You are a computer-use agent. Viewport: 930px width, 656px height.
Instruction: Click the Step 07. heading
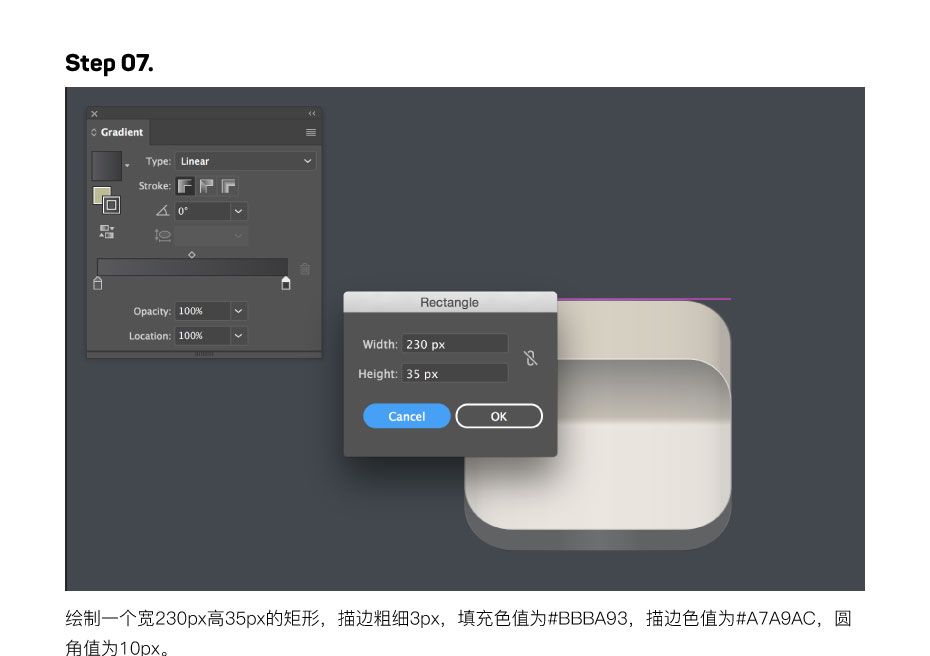tap(109, 63)
